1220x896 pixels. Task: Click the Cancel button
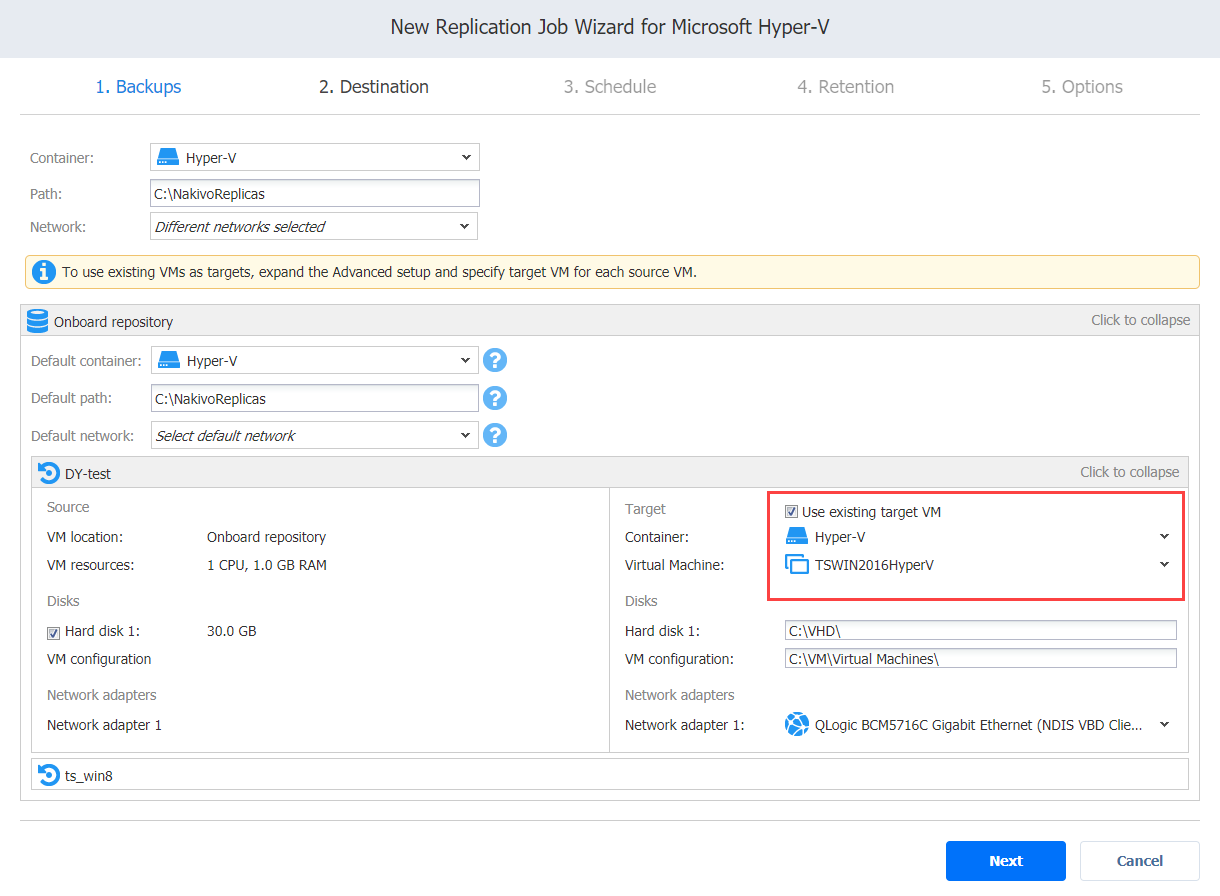(1140, 861)
